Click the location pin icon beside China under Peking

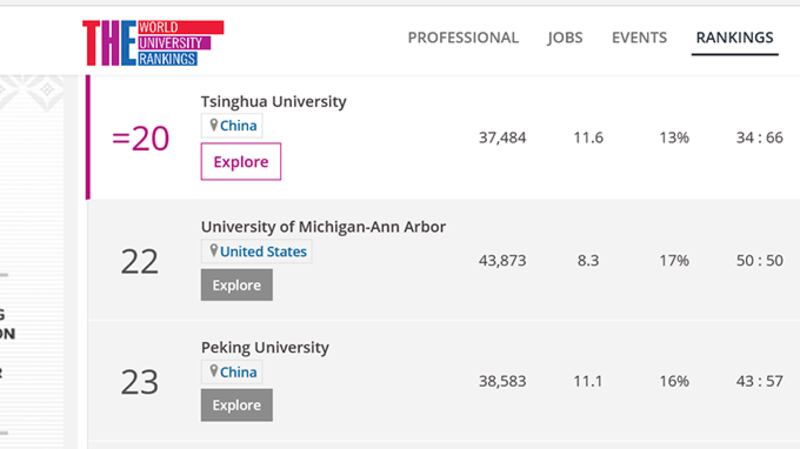pyautogui.click(x=214, y=371)
